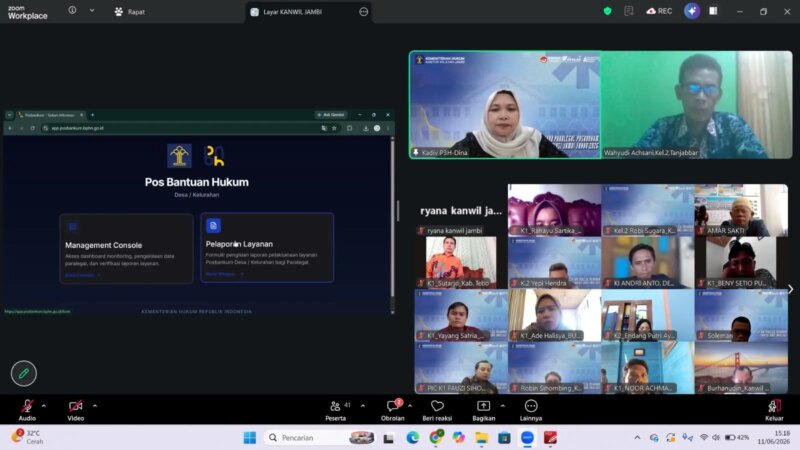Select AMAR SAKTI participant thumbnail
The width and height of the screenshot is (800, 450).
[x=741, y=210]
